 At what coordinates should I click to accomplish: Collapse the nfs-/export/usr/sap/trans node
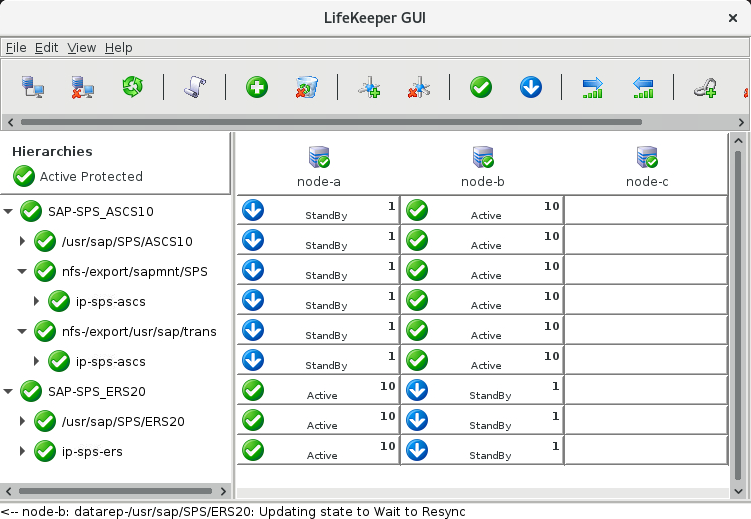(x=22, y=331)
